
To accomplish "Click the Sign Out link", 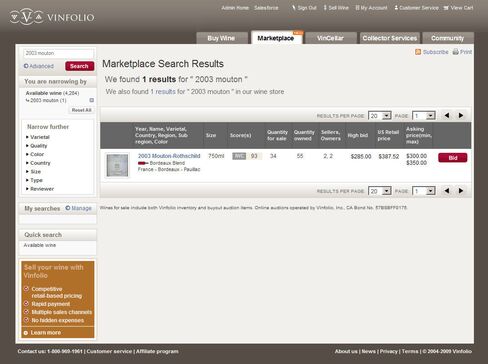I will click(304, 8).
